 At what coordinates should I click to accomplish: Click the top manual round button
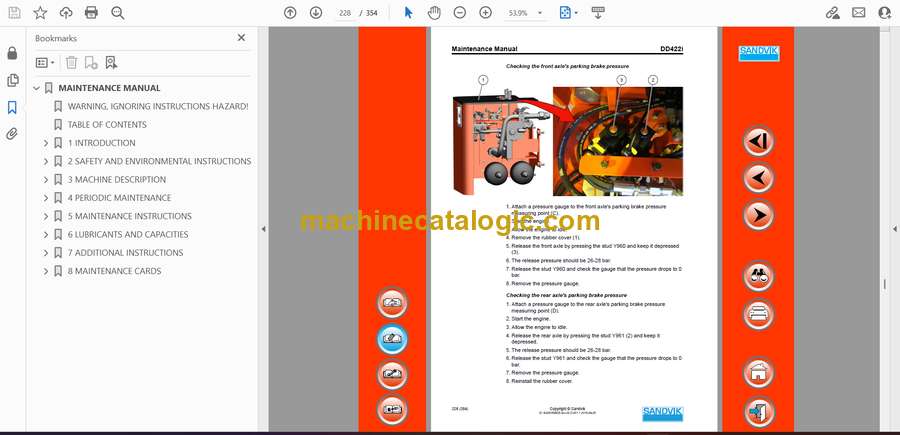click(x=393, y=303)
